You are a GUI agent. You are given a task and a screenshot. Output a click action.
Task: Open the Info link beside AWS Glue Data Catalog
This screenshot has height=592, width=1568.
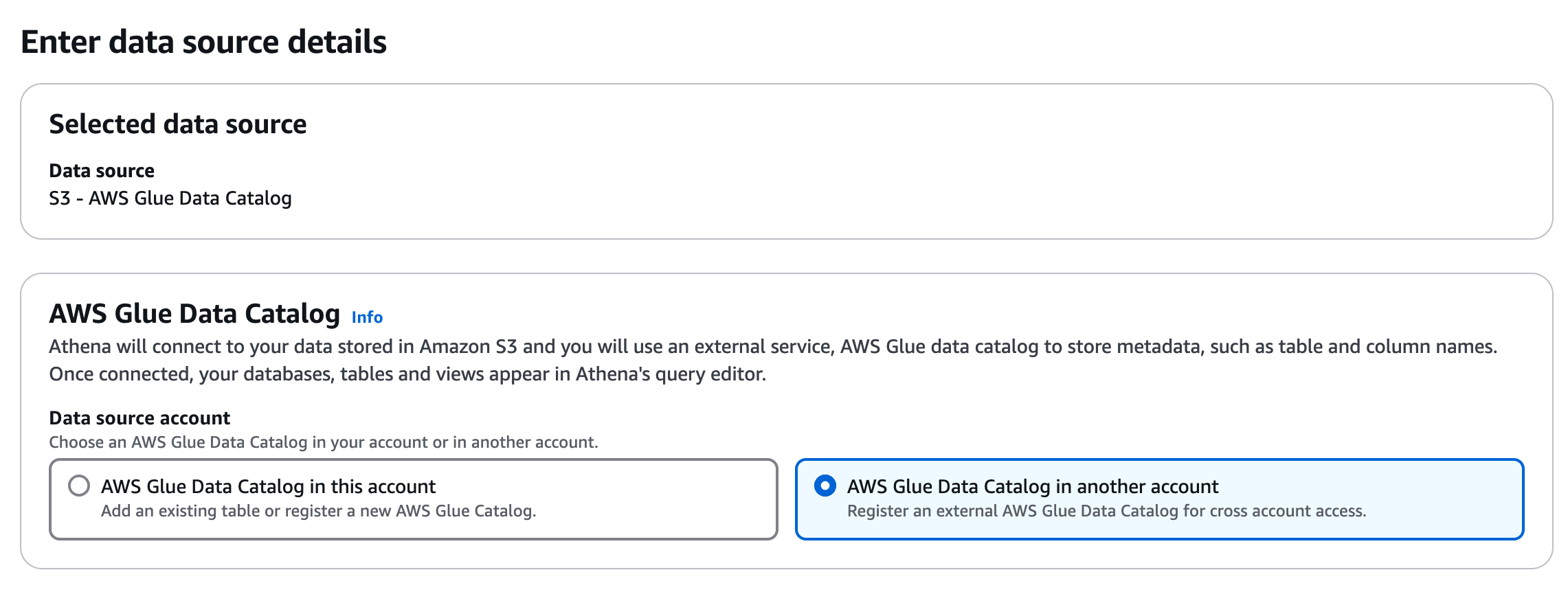pos(367,317)
